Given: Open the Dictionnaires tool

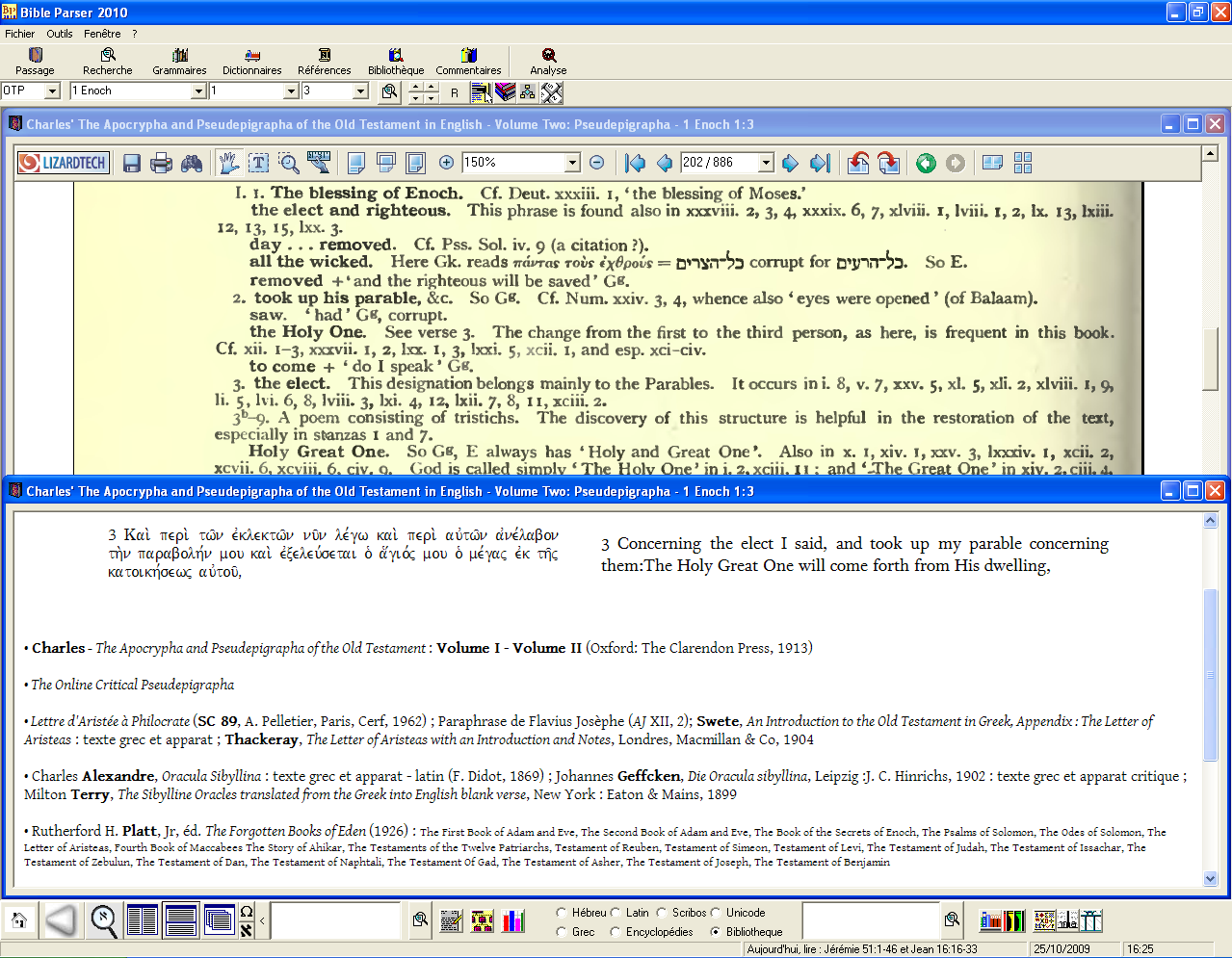Looking at the screenshot, I should click(x=252, y=62).
